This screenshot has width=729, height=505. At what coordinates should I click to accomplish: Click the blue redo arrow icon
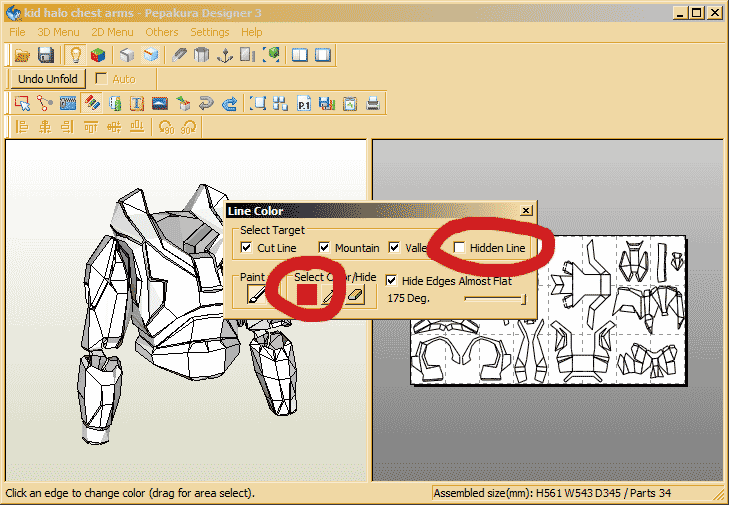(229, 103)
